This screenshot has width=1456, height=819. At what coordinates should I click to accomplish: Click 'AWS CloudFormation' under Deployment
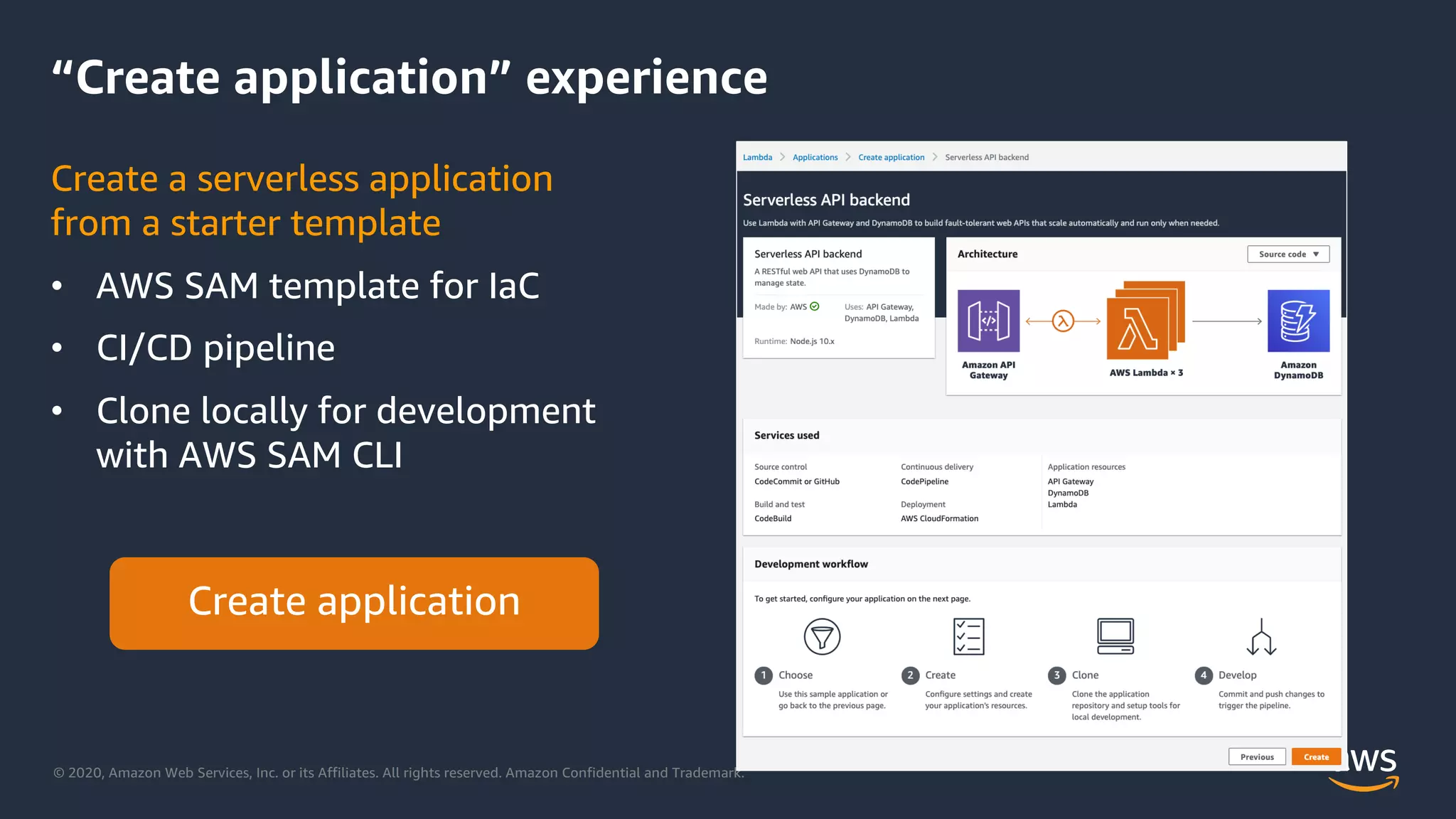[939, 518]
